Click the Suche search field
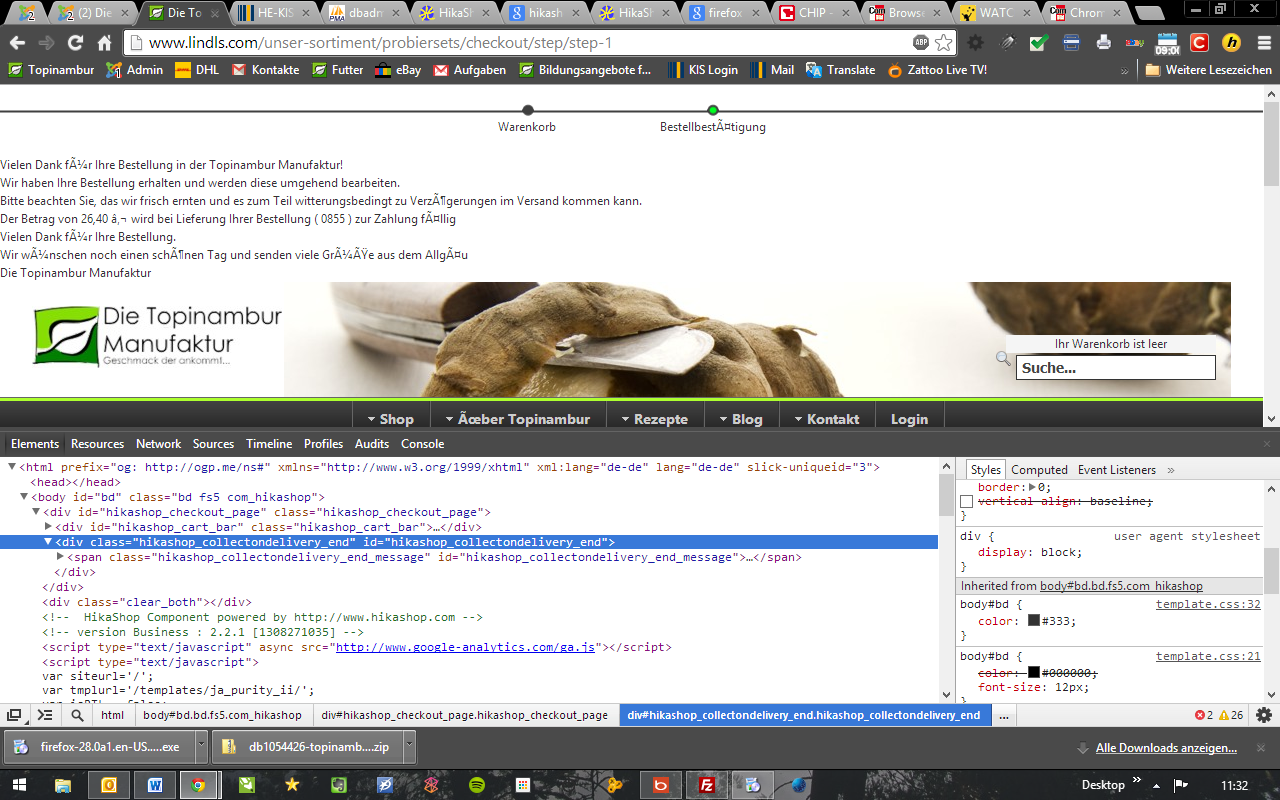This screenshot has width=1280, height=800. point(1115,367)
